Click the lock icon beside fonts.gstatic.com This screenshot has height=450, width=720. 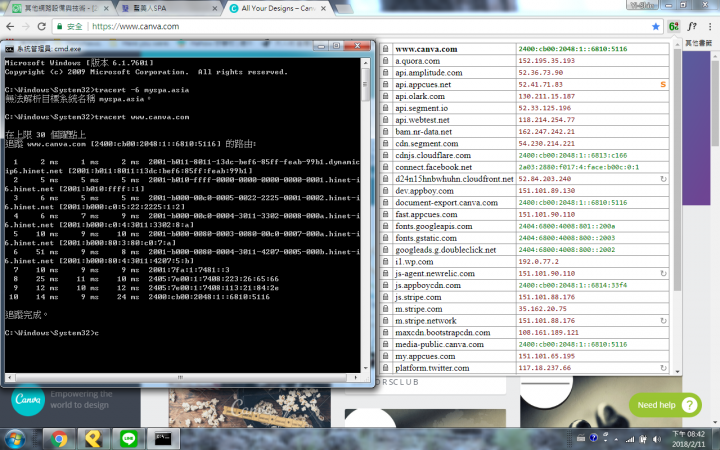pyautogui.click(x=386, y=238)
